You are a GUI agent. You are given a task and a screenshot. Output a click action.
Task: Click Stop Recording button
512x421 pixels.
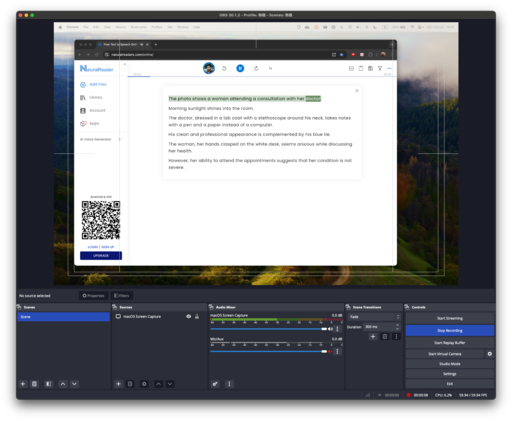[x=450, y=330]
